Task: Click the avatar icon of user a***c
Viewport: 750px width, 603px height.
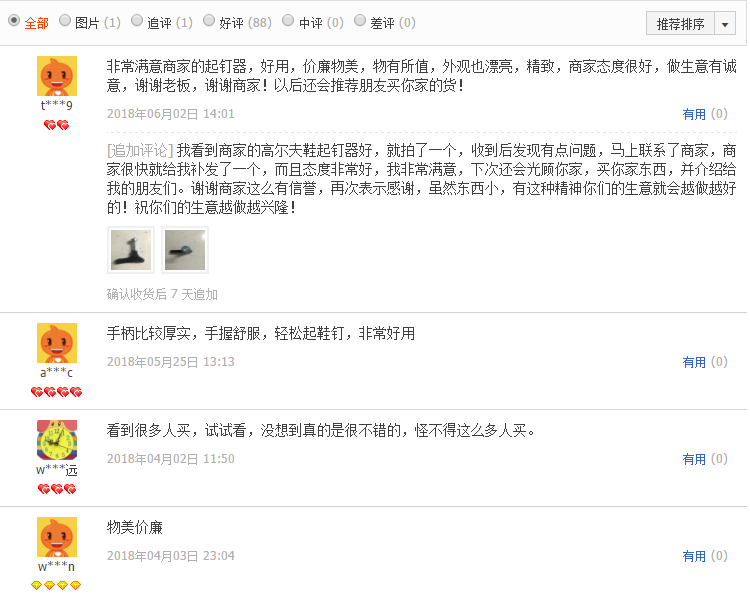Action: coord(57,343)
